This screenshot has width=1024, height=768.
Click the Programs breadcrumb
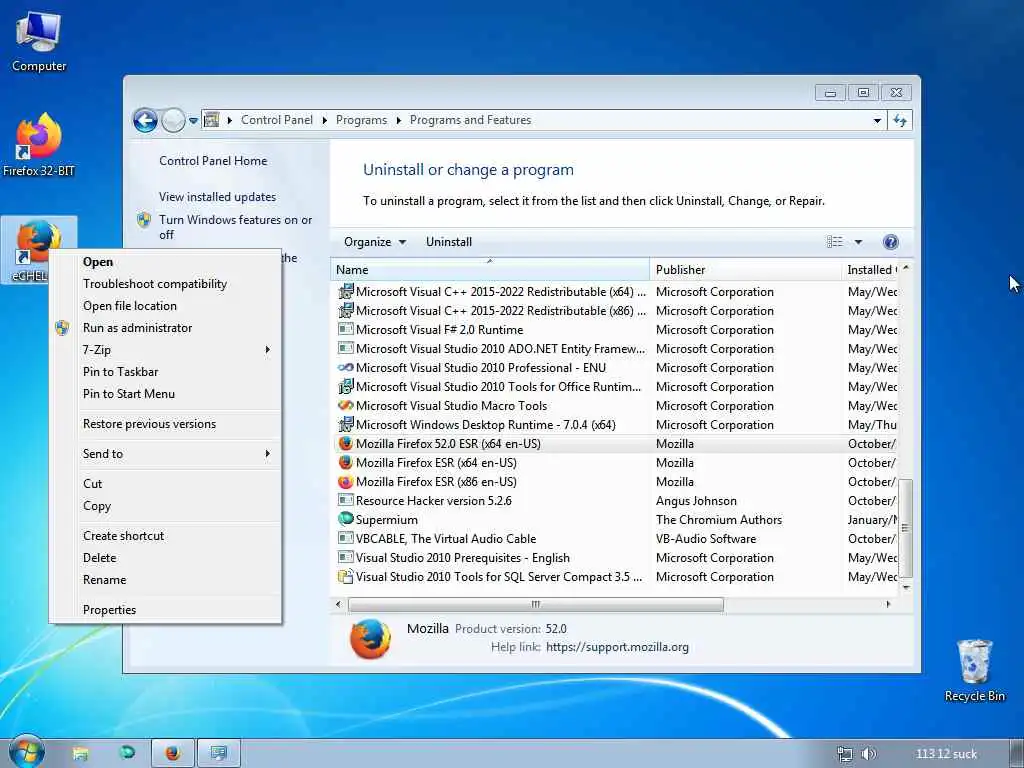[x=361, y=120]
